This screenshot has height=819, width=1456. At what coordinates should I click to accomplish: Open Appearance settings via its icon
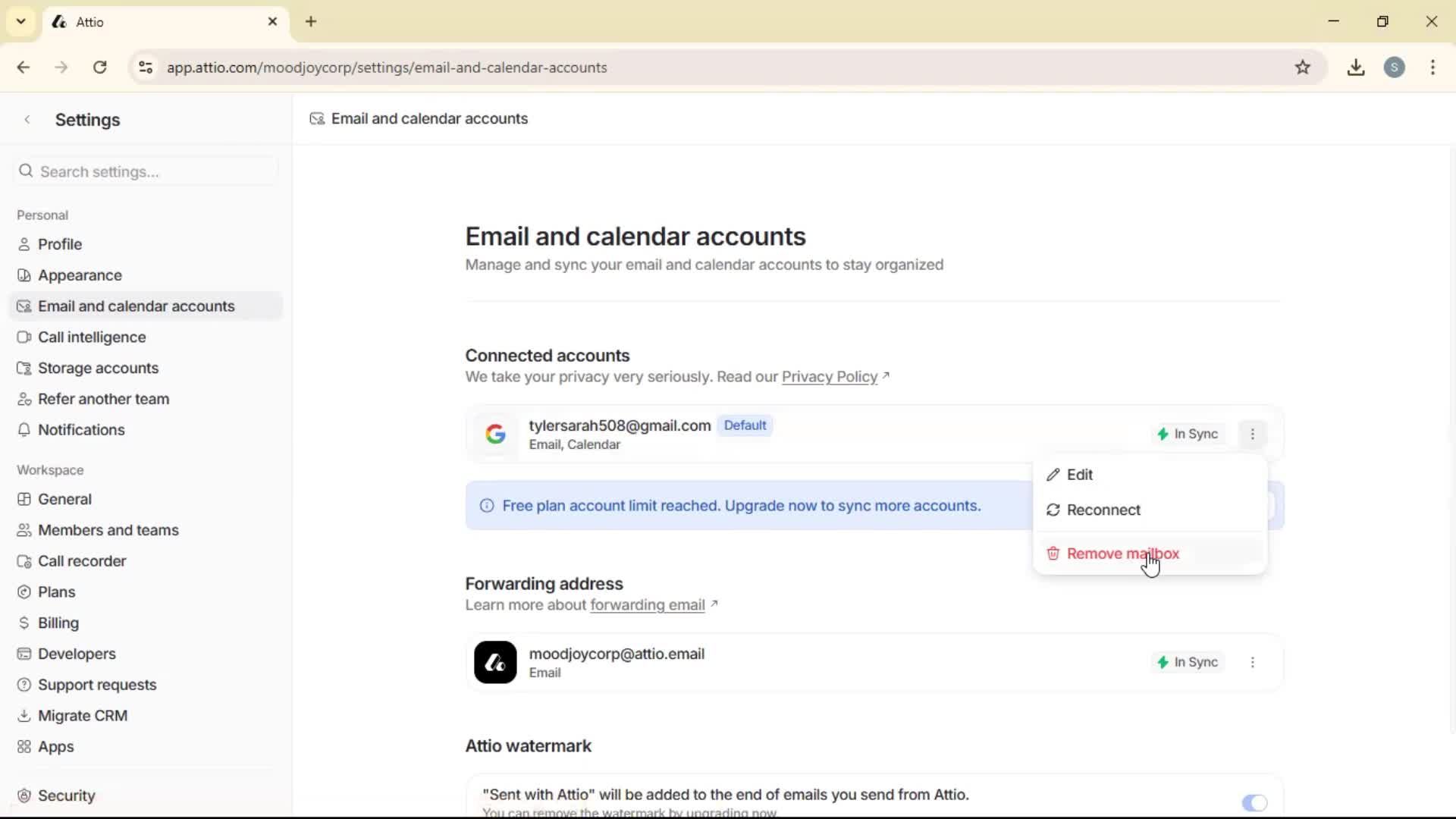point(25,275)
